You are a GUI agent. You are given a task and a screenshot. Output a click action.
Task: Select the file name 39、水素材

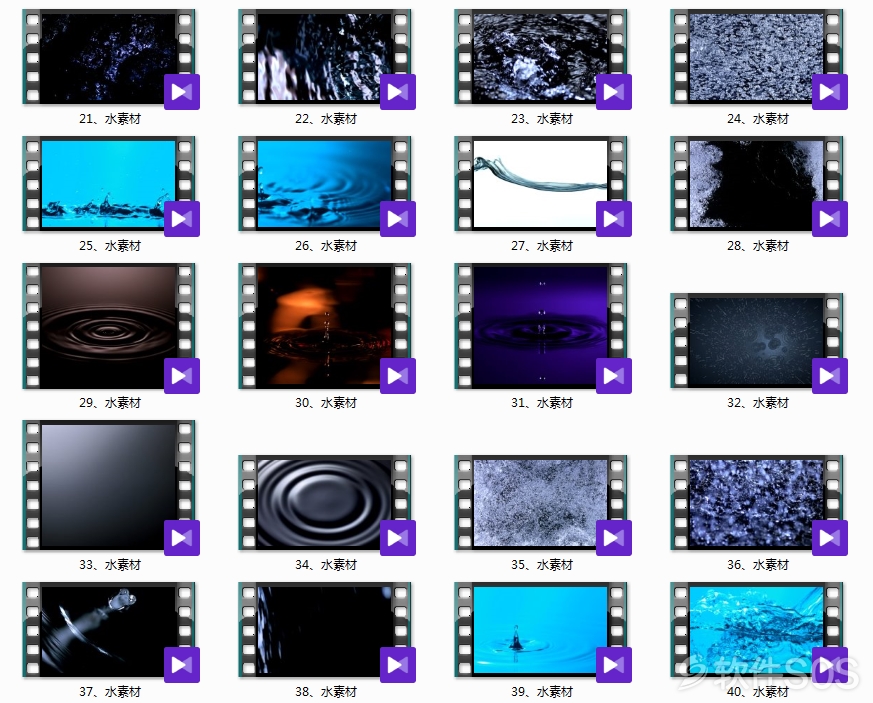coord(542,691)
